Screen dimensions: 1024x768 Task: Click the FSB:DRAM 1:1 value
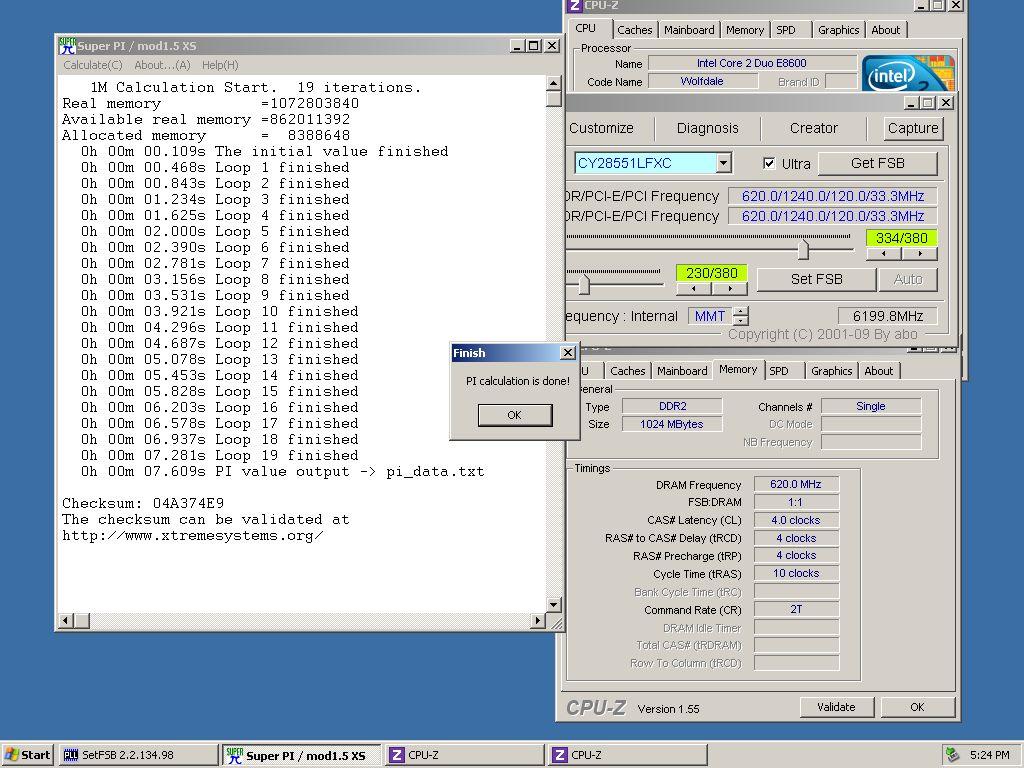pyautogui.click(x=795, y=502)
